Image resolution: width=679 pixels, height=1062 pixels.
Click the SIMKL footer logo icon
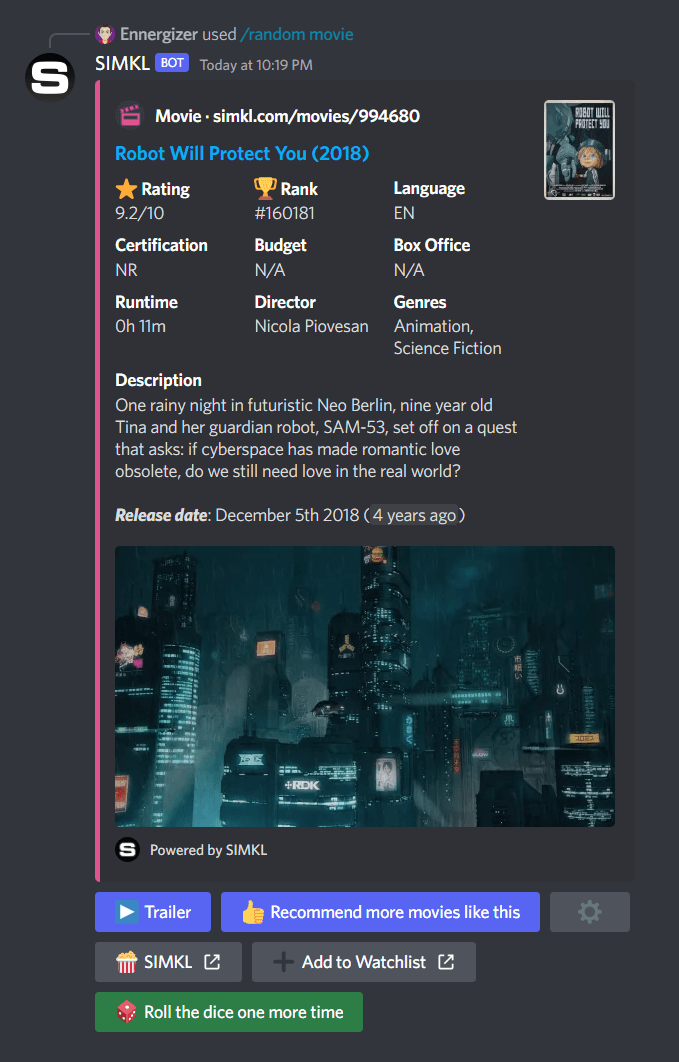(127, 850)
